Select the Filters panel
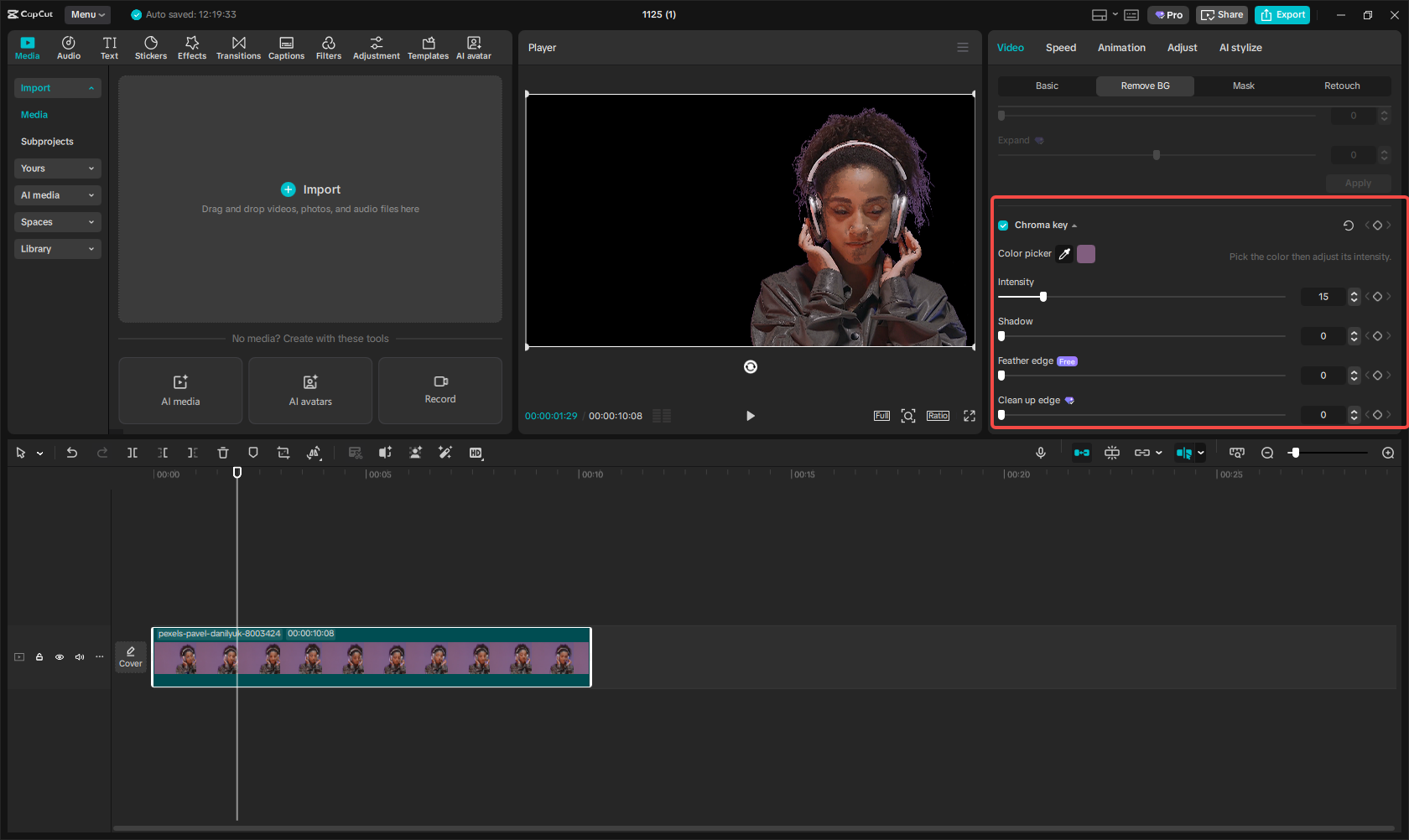The height and width of the screenshot is (840, 1409). (329, 47)
